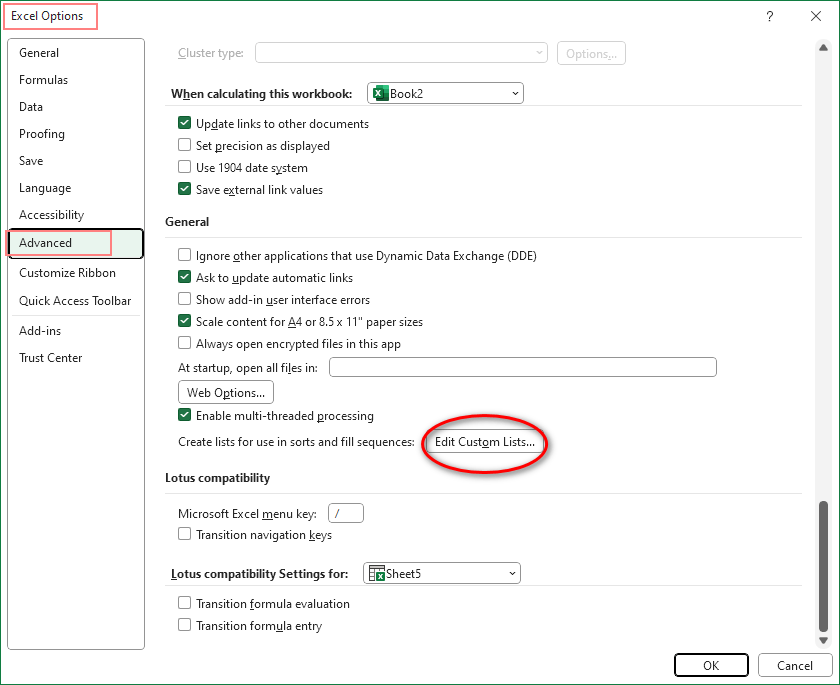840x685 pixels.
Task: Click the Excel icon beside Book2
Action: [x=380, y=93]
